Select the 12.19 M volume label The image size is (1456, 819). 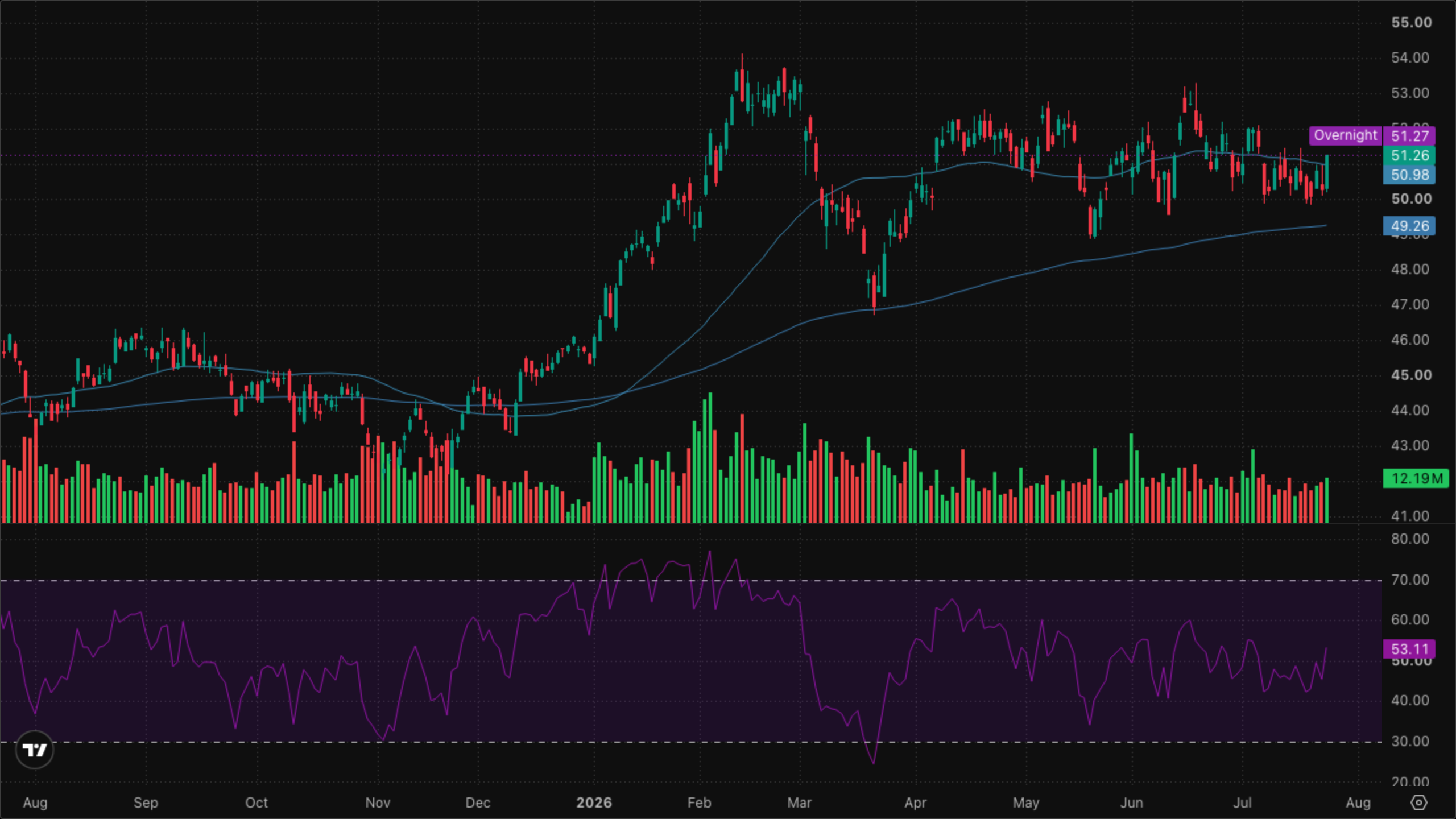[1416, 478]
